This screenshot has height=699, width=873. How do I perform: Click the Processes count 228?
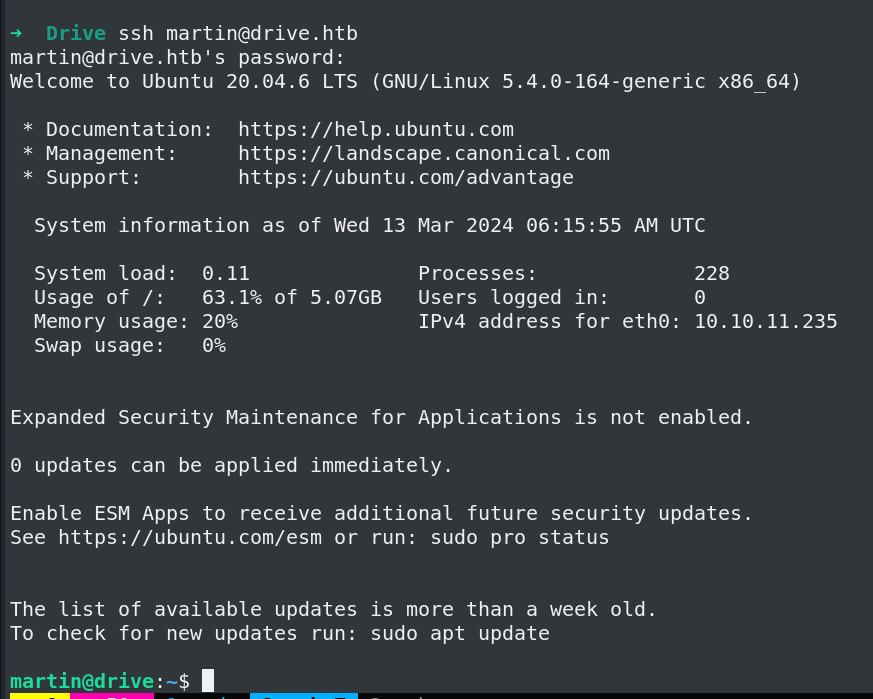point(712,274)
